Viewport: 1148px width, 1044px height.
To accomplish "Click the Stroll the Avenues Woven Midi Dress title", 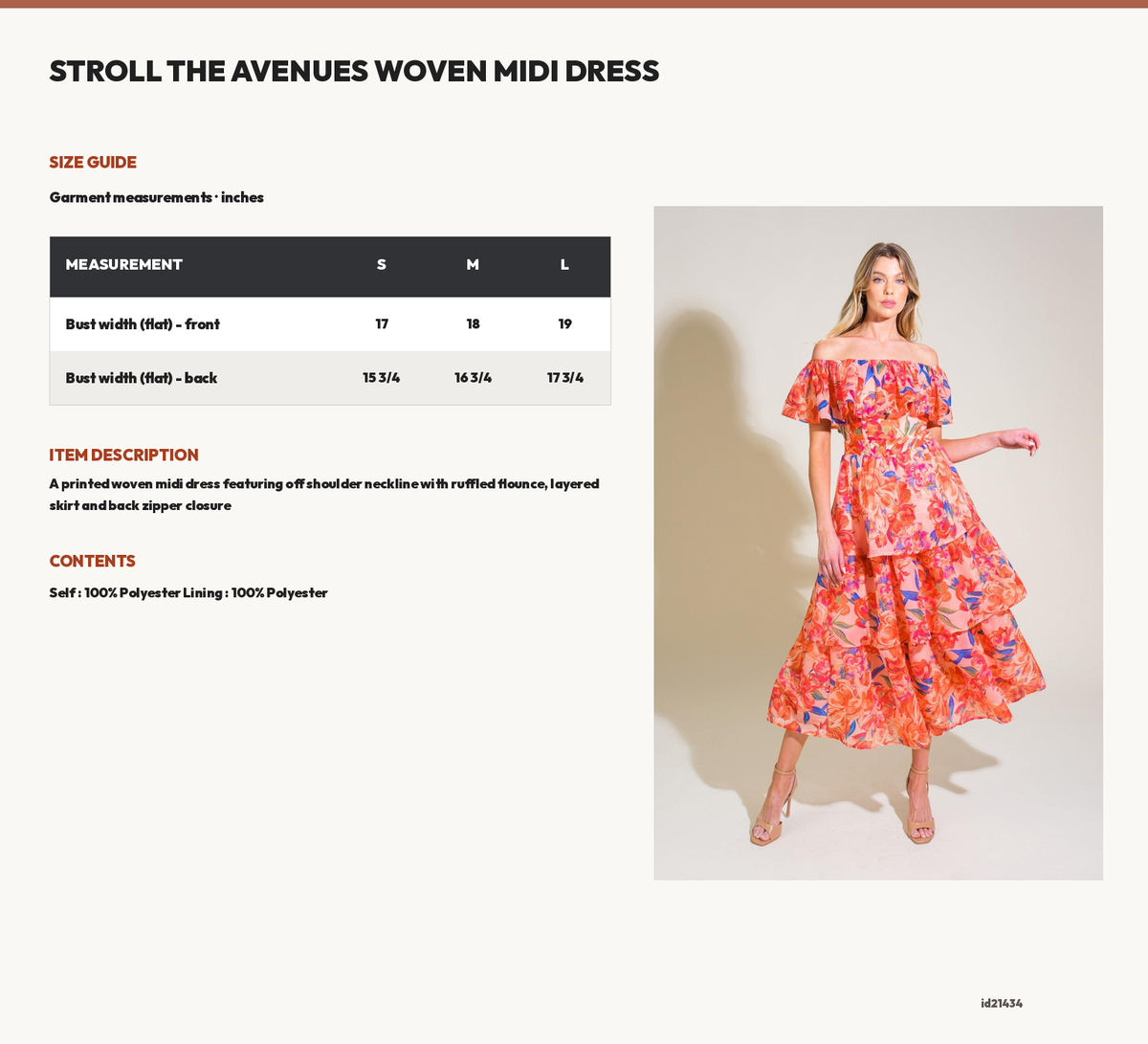I will (354, 71).
